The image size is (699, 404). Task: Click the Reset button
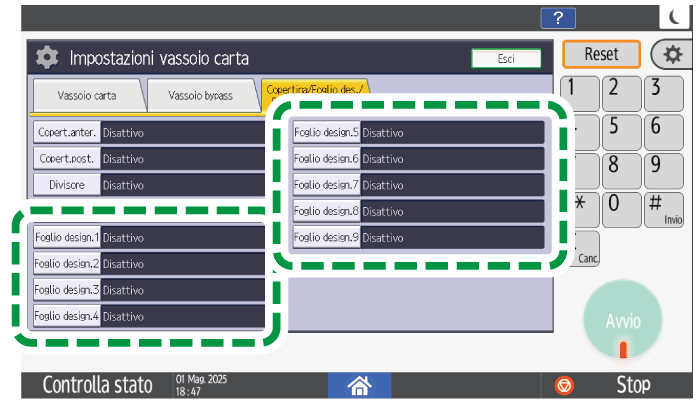click(x=601, y=54)
